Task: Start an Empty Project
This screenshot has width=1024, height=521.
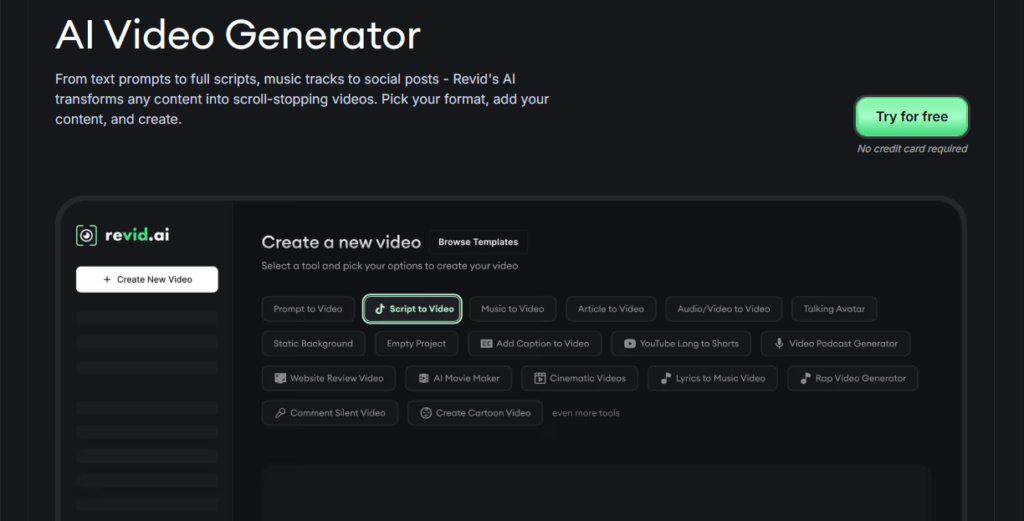Action: 417,343
